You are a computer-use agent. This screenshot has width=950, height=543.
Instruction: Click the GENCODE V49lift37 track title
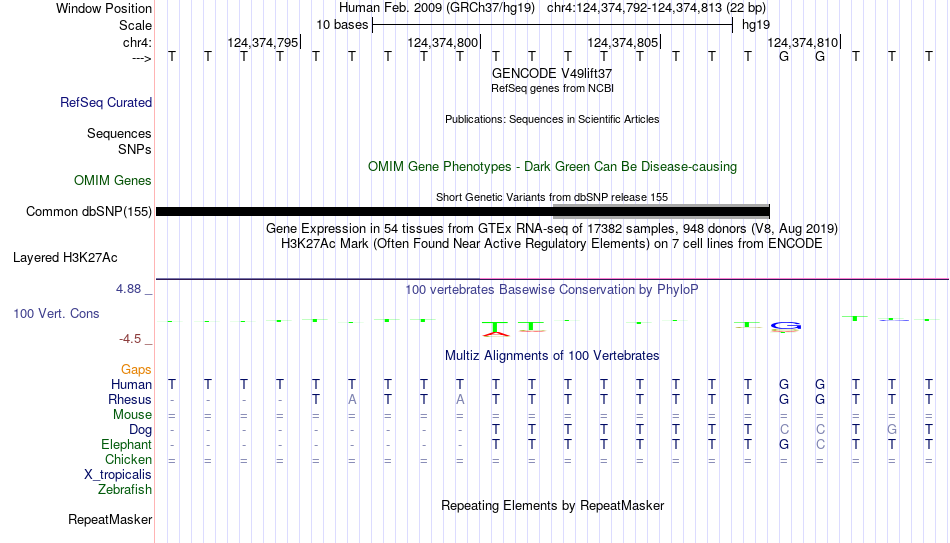tap(552, 73)
